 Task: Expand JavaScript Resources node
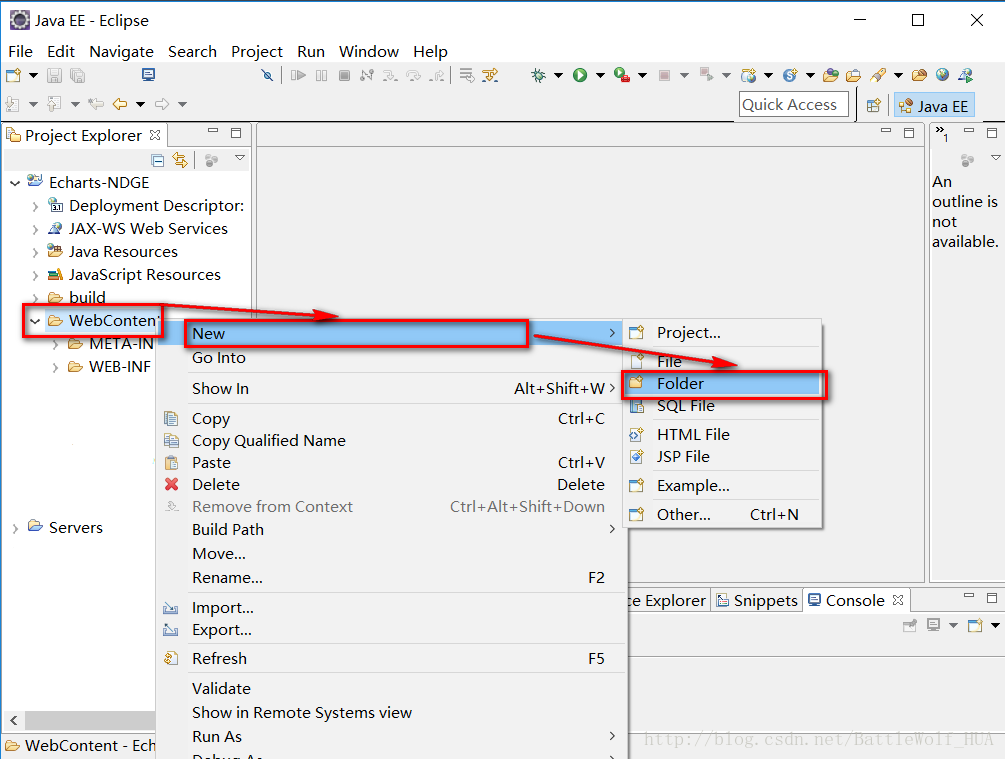[35, 276]
